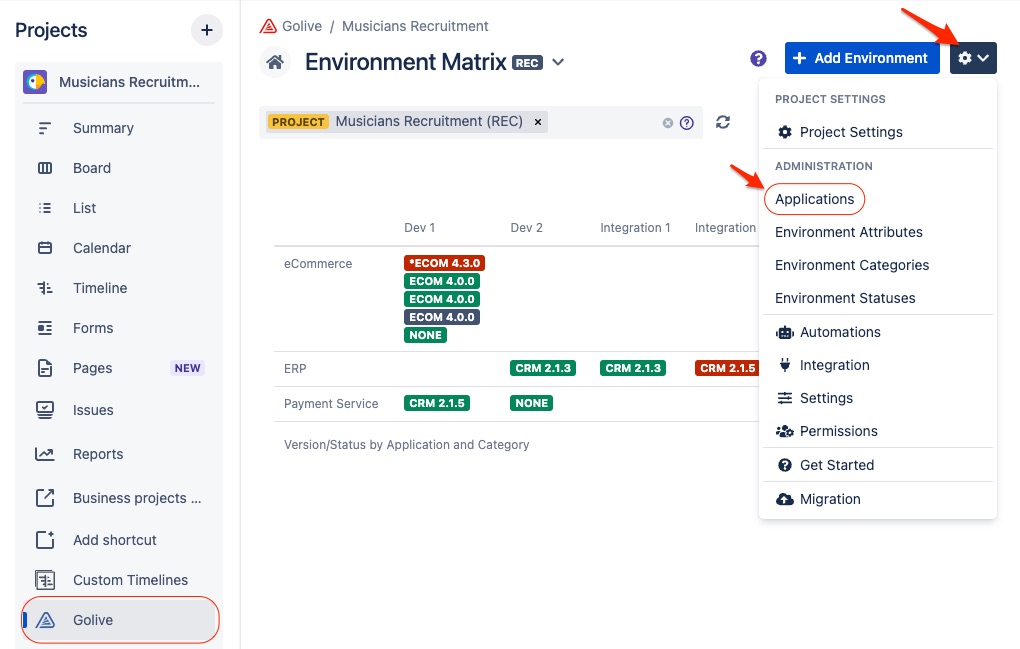1020x649 pixels.
Task: Open Golive in the sidebar
Action: click(x=93, y=620)
